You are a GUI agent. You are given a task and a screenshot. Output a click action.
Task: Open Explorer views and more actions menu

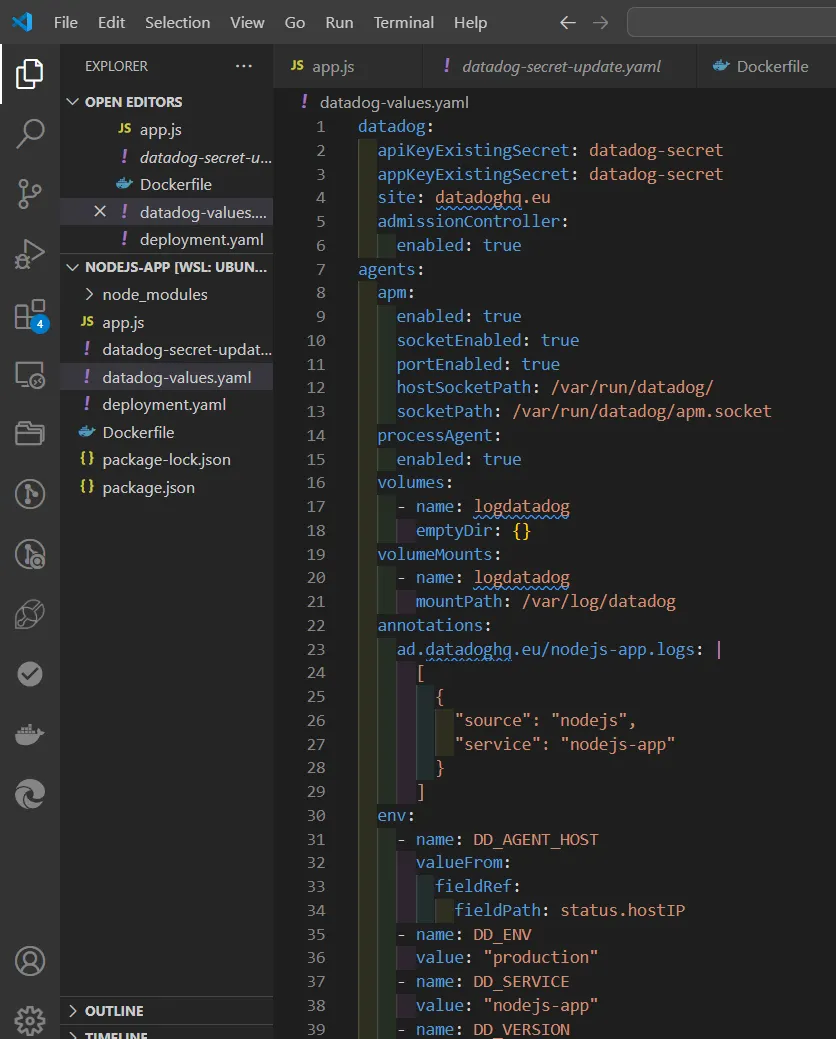[244, 66]
